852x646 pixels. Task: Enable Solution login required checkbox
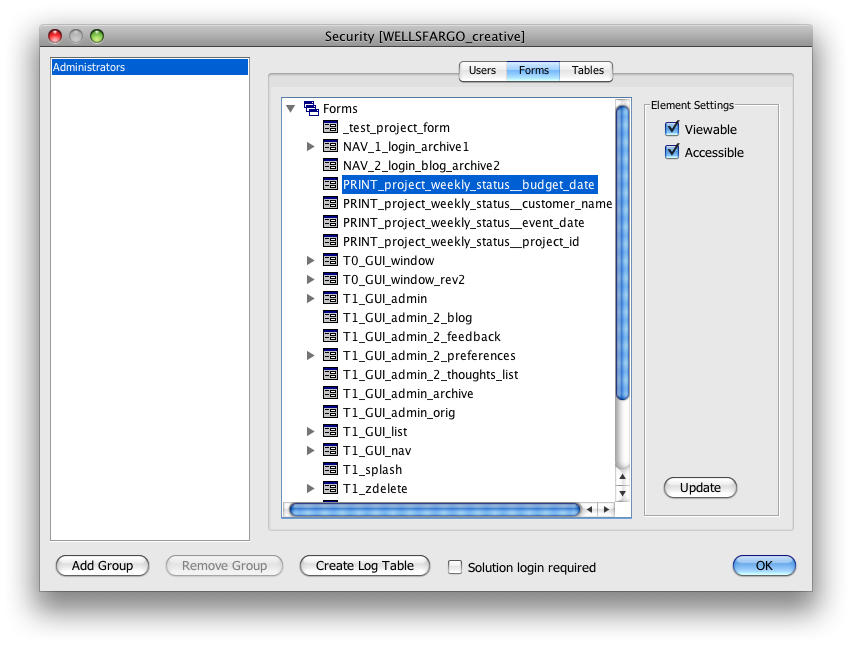click(455, 567)
